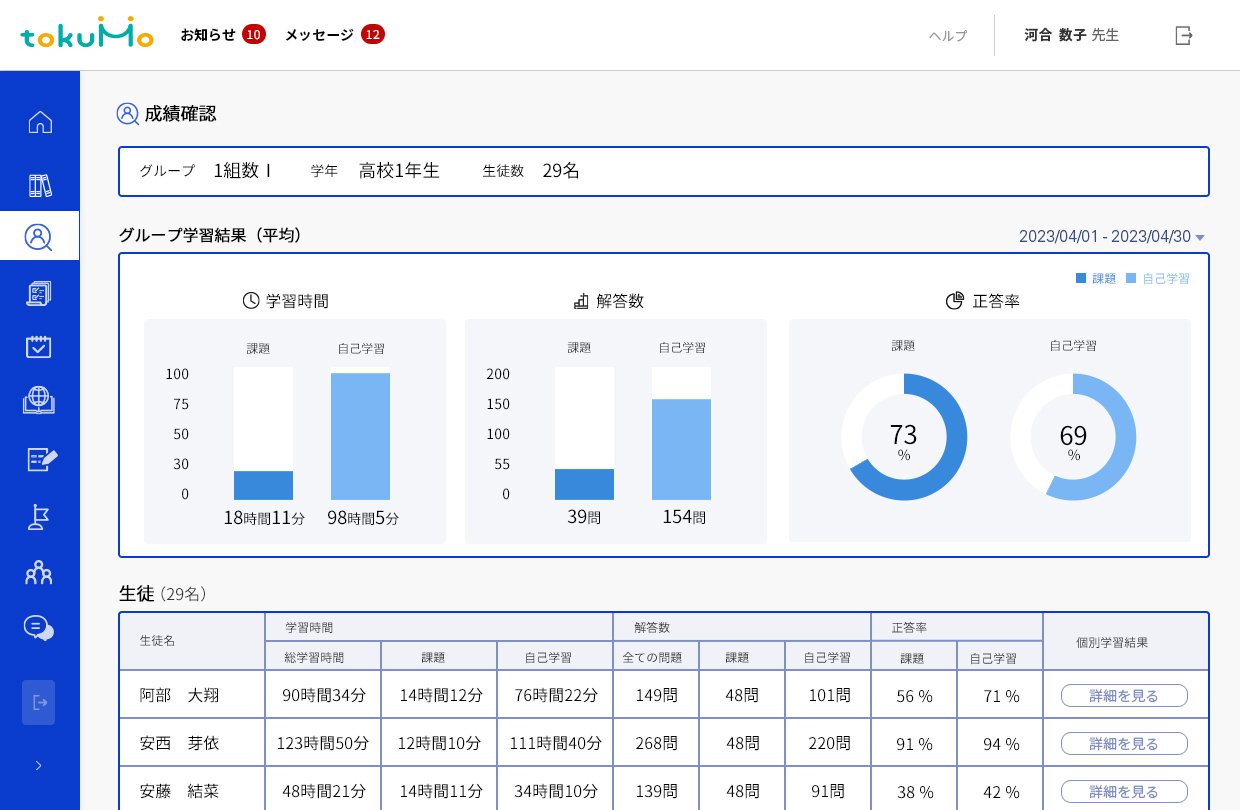Image resolution: width=1240 pixels, height=810 pixels.
Task: Open the date range 2023/04/01 dropdown
Action: point(1111,237)
